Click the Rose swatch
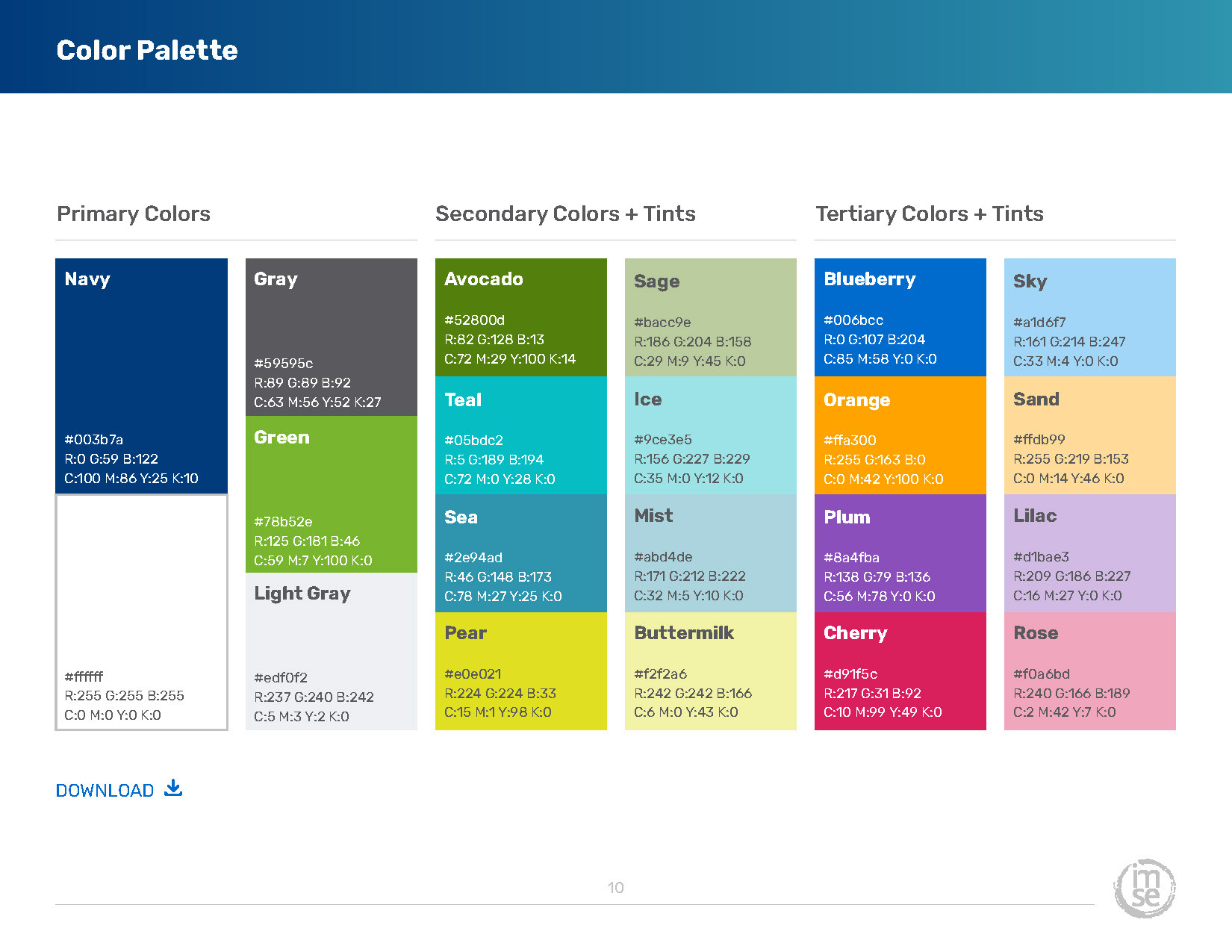1232x952 pixels. 1089,671
